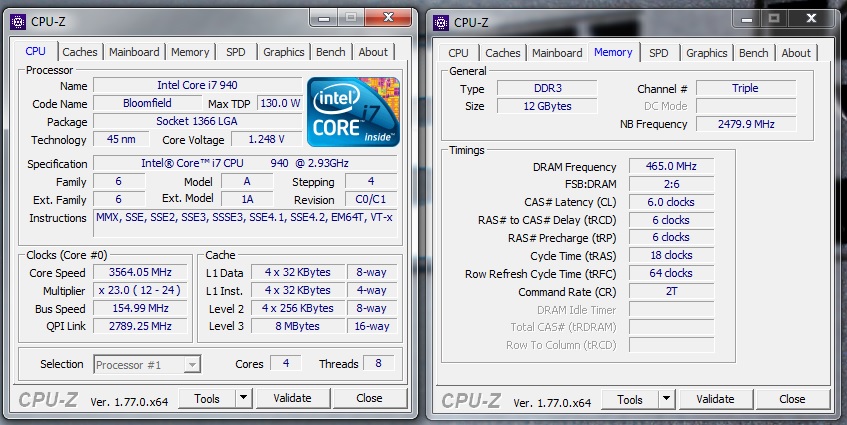Click the Specification field text
Image resolution: width=847 pixels, height=425 pixels.
coord(245,163)
